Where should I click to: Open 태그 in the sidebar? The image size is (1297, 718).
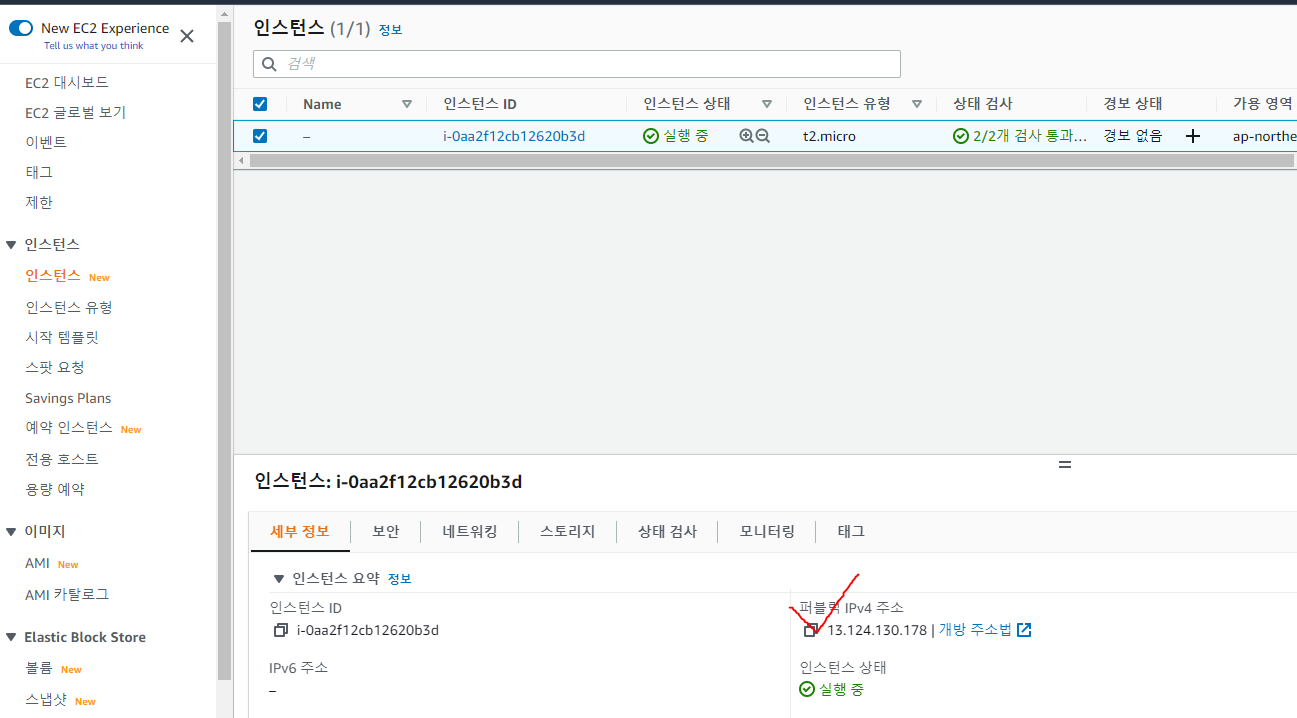[39, 172]
